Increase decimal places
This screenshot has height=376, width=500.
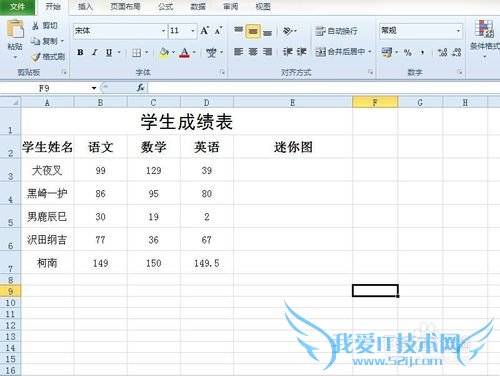click(x=442, y=52)
